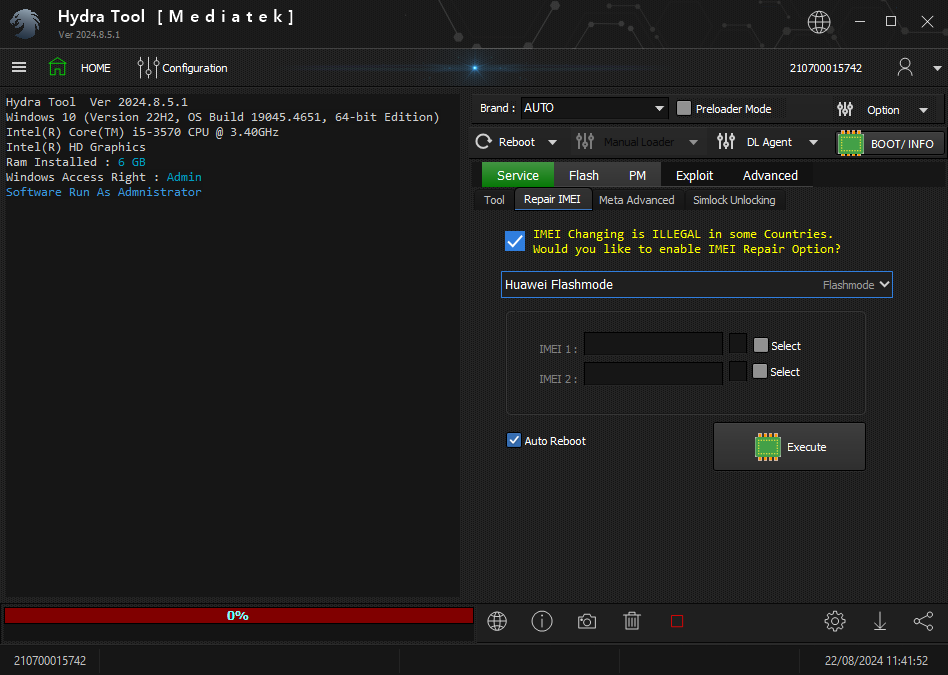The width and height of the screenshot is (948, 675).
Task: Click the red stop square icon
Action: click(677, 621)
